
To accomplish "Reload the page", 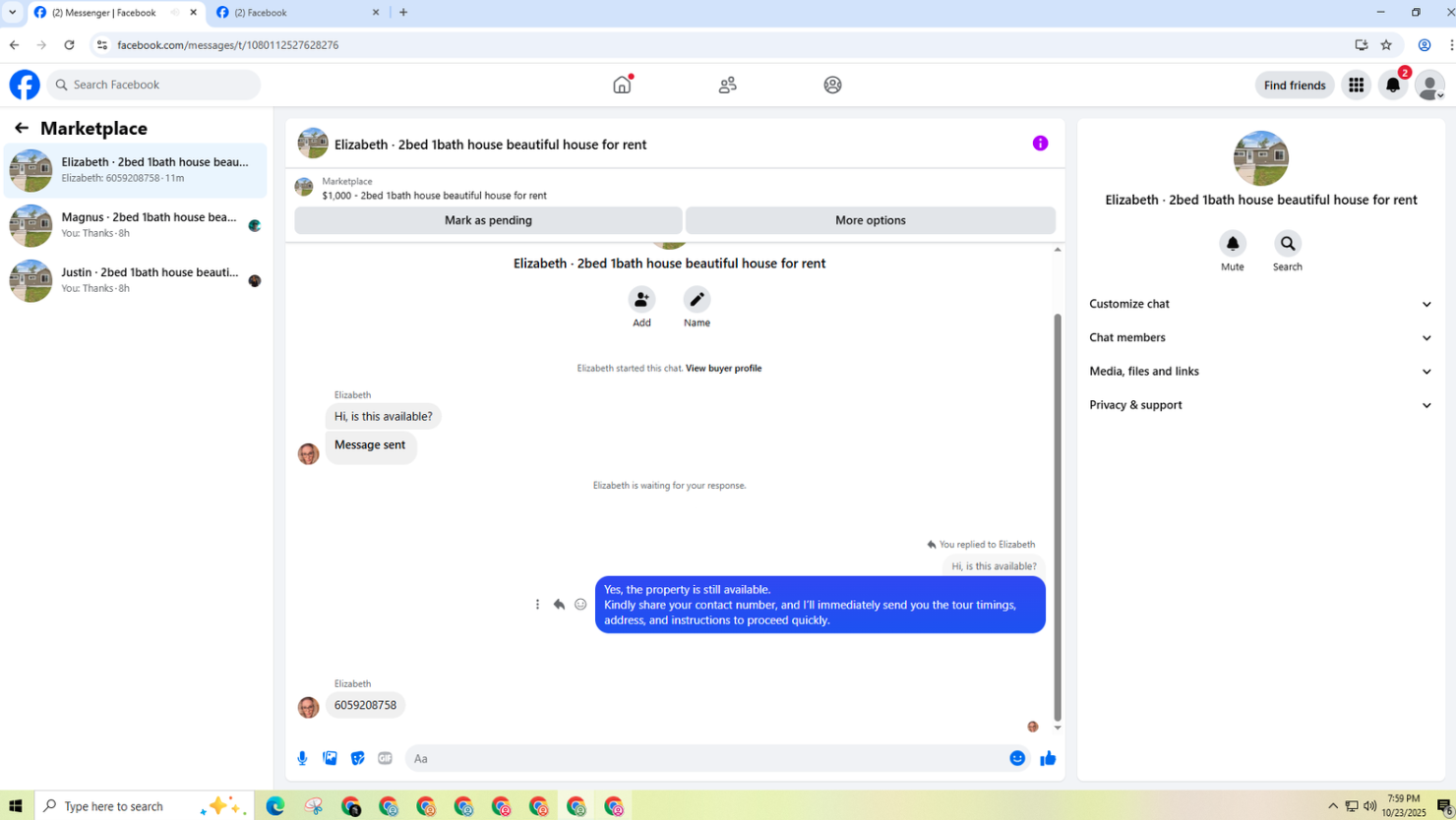I will (69, 45).
